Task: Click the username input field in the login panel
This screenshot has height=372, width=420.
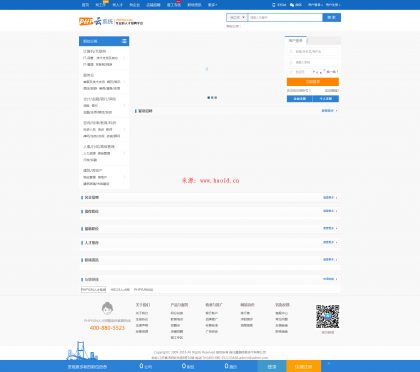Action: [313, 51]
